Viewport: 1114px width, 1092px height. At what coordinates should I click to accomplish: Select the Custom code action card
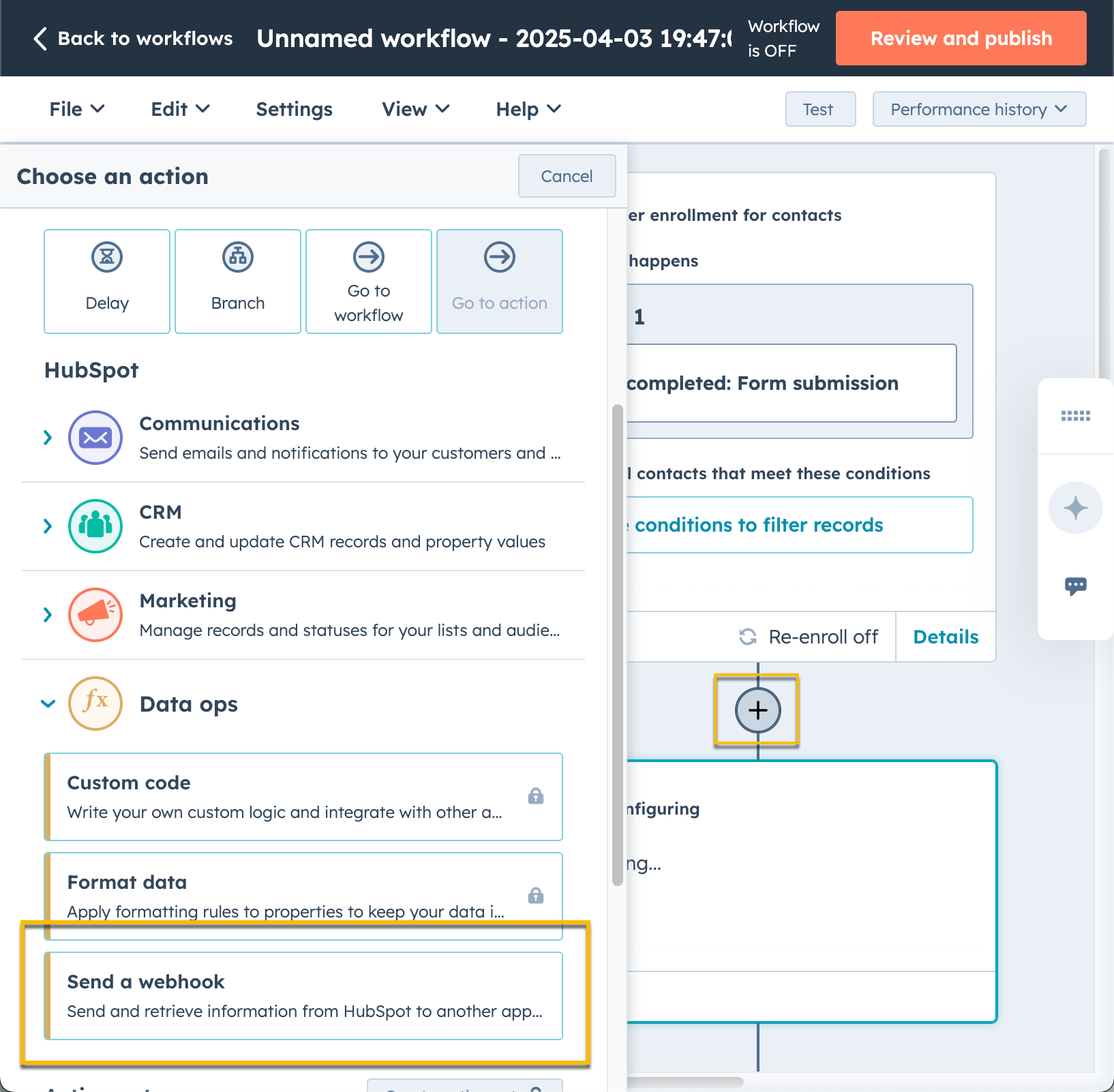pos(303,797)
